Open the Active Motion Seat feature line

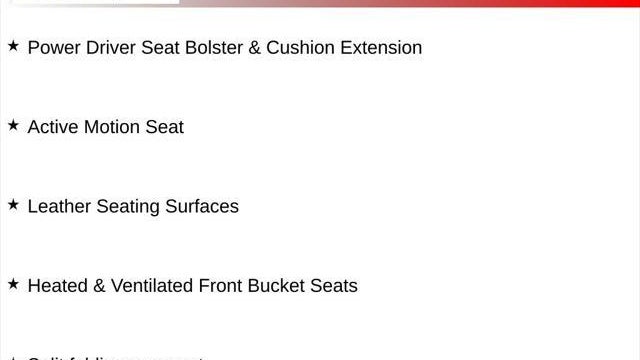click(x=106, y=127)
